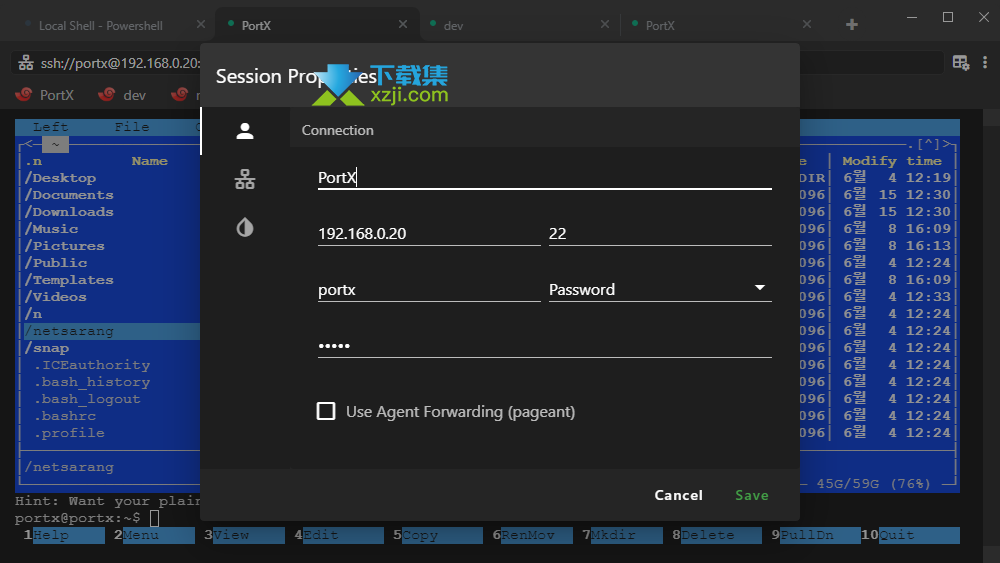Image resolution: width=1000 pixels, height=563 pixels.
Task: Click the masked password field
Action: pyautogui.click(x=545, y=346)
